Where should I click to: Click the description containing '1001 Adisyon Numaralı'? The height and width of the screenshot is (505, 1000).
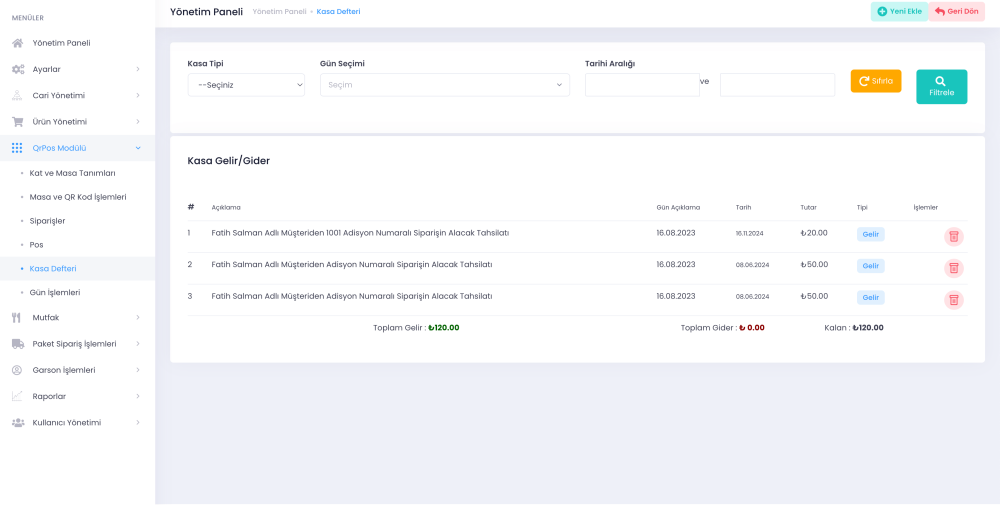pos(360,233)
